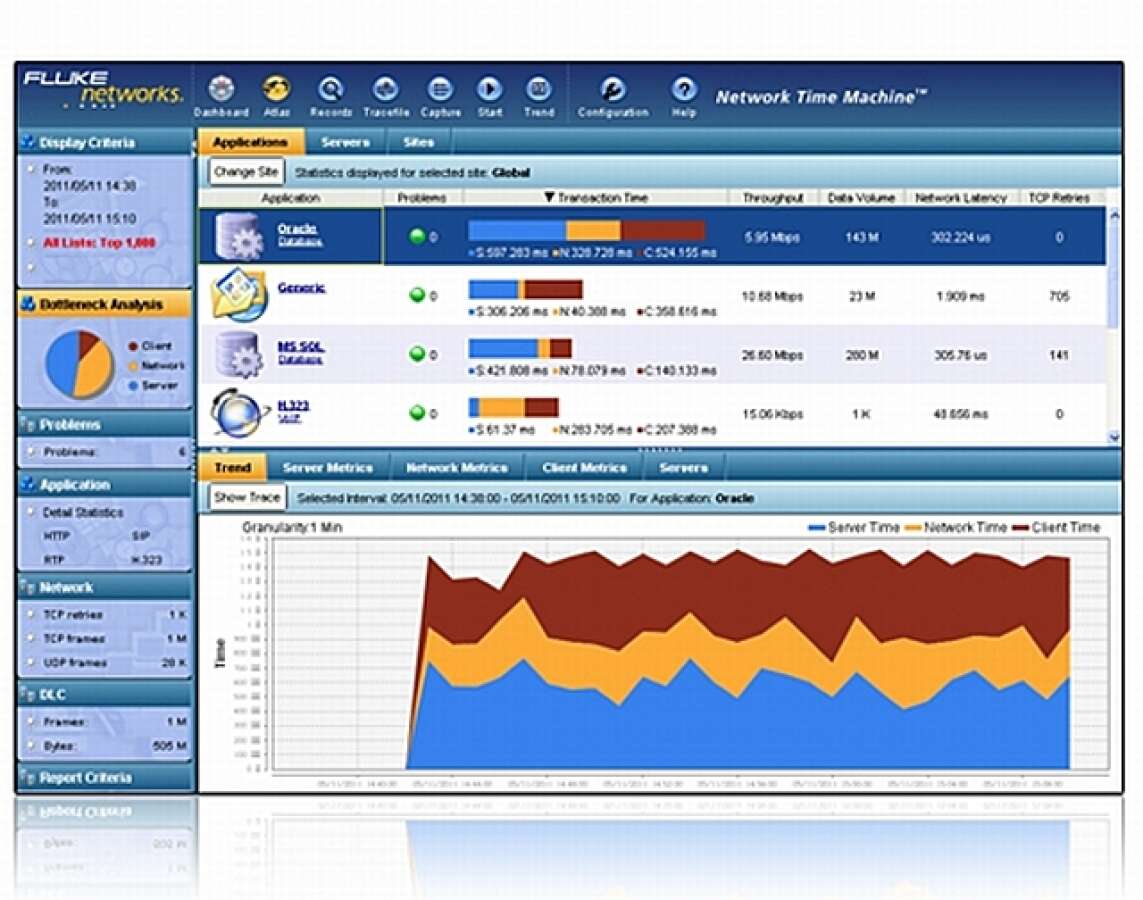Viewport: 1143px width, 900px height.
Task: Open the Configuration wrench icon
Action: pos(612,90)
